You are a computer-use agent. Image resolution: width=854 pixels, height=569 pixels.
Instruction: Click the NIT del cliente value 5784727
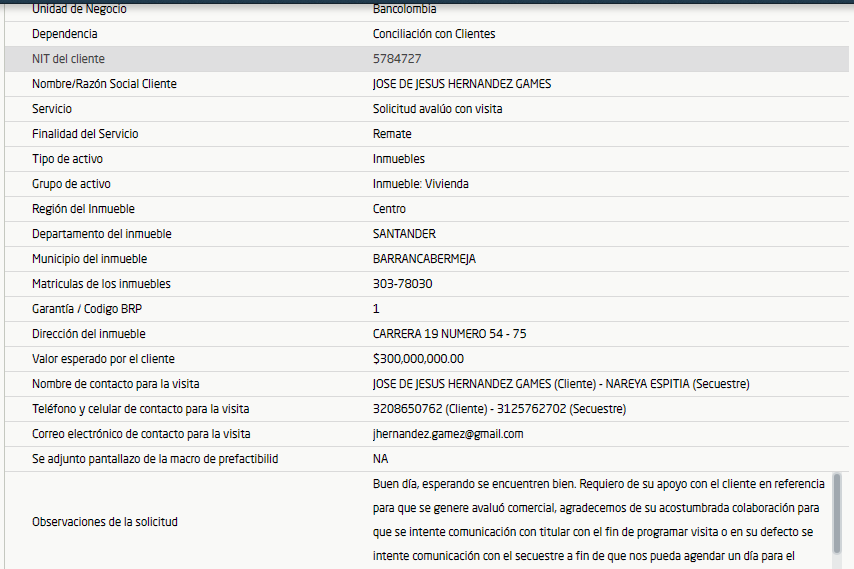tap(397, 59)
